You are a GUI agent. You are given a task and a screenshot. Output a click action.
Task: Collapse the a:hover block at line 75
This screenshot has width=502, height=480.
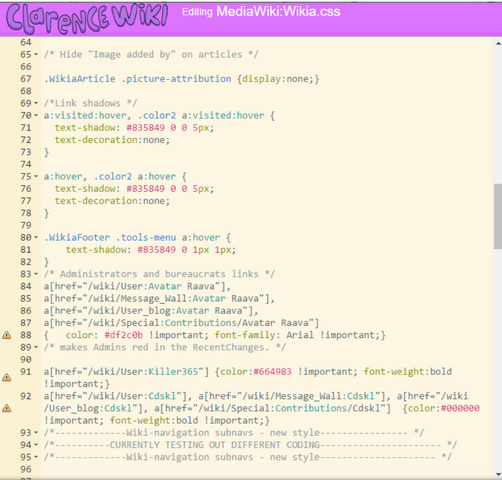(x=36, y=177)
